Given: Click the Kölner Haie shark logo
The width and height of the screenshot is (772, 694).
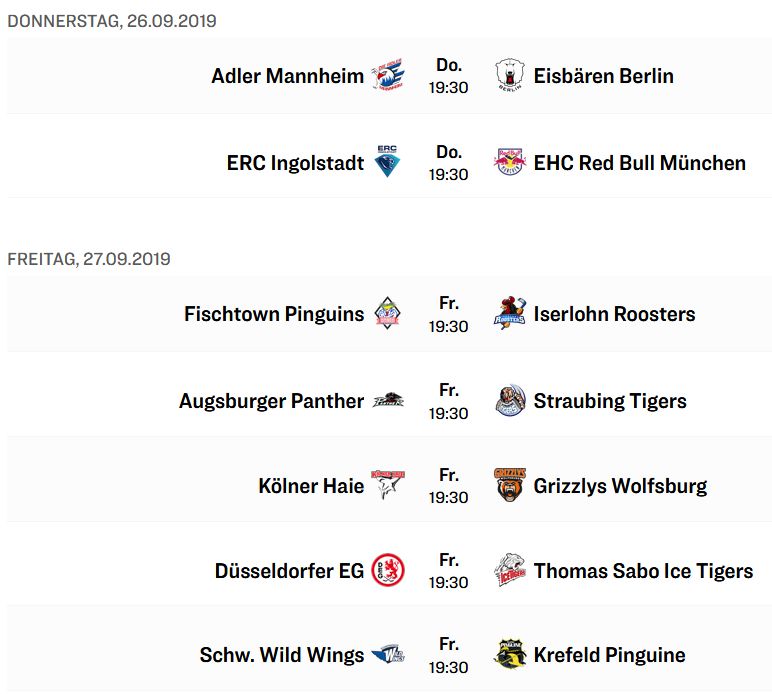Looking at the screenshot, I should (387, 485).
